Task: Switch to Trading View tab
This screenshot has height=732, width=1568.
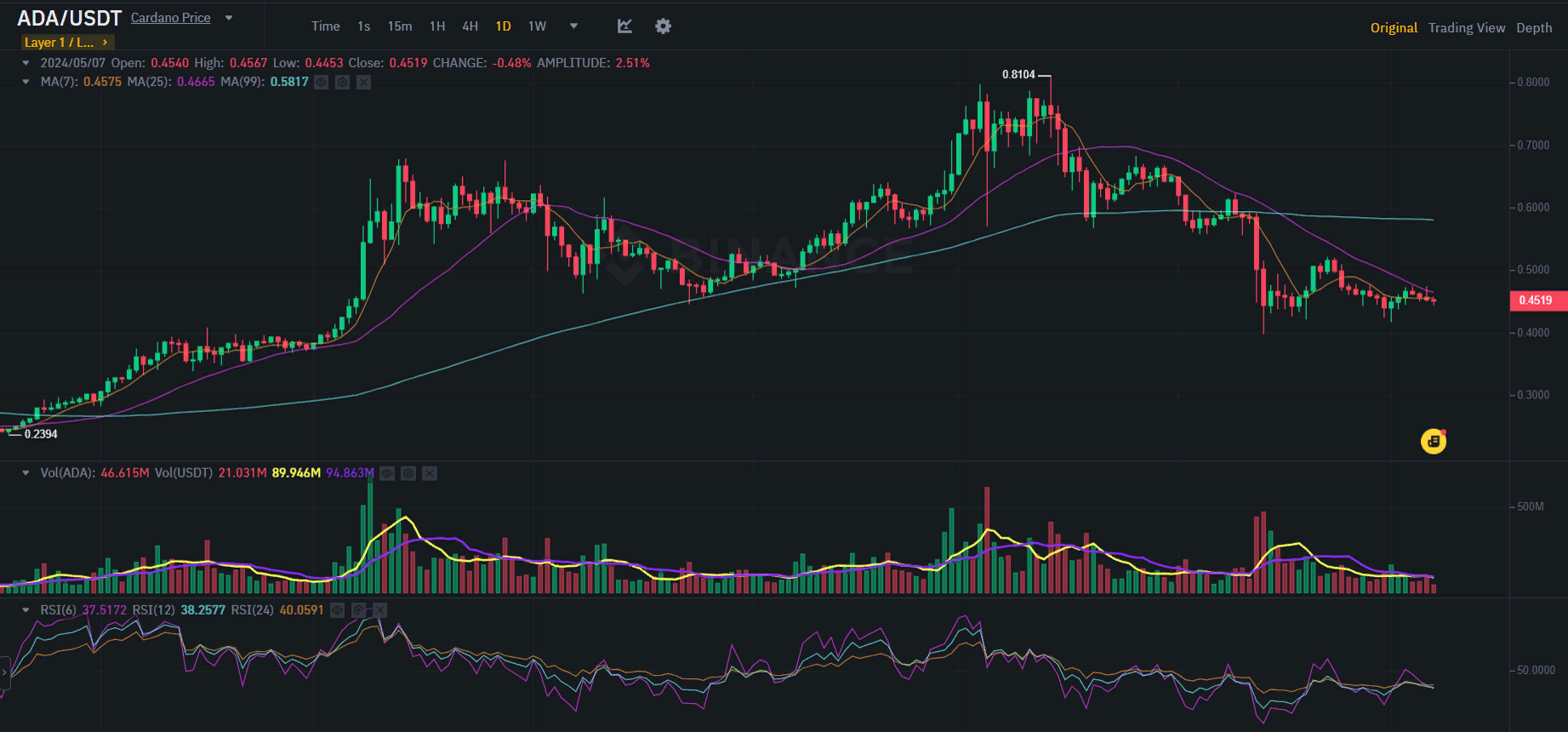Action: tap(1466, 28)
